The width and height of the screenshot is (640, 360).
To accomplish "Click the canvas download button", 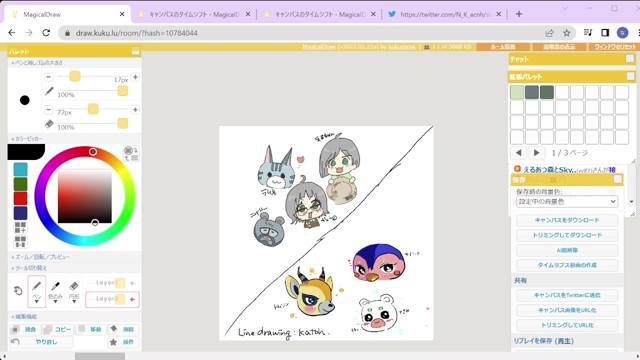I will tap(567, 220).
